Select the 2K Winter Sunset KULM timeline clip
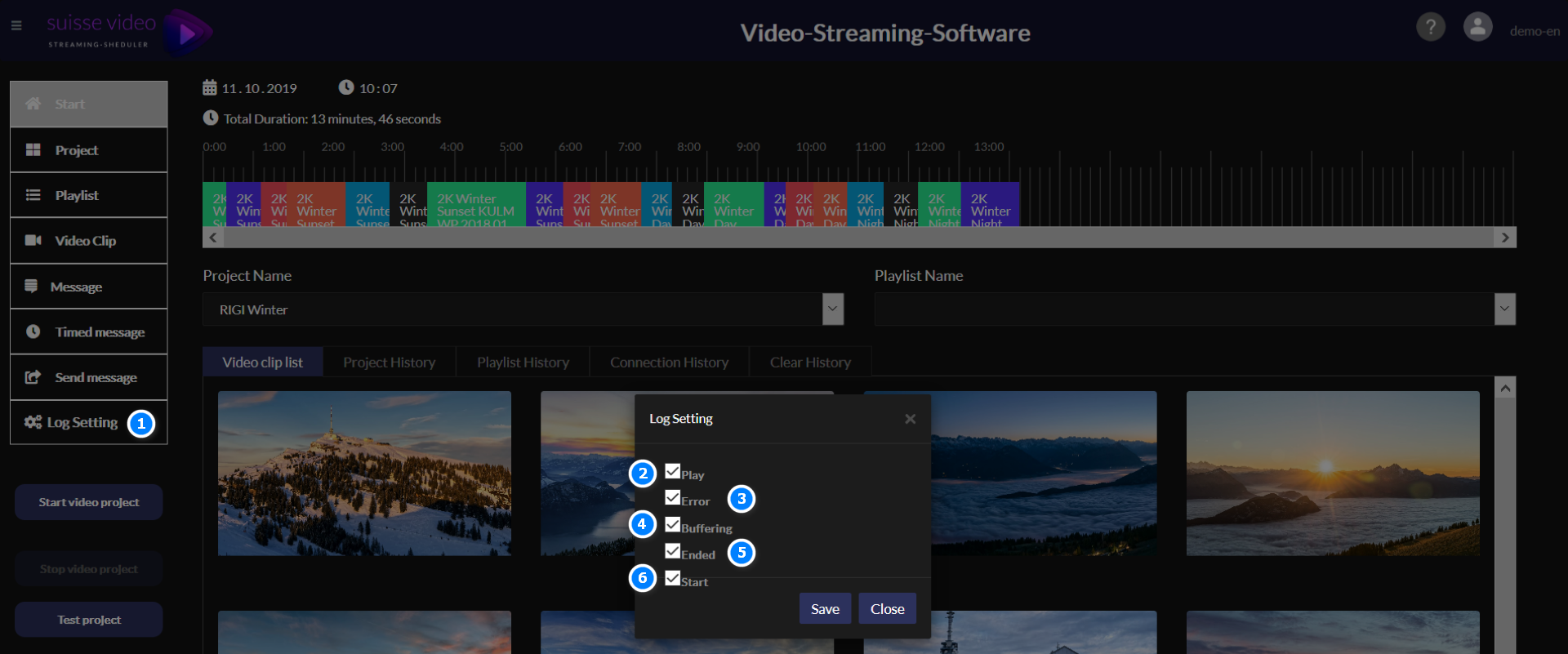This screenshot has height=654, width=1568. [x=476, y=205]
